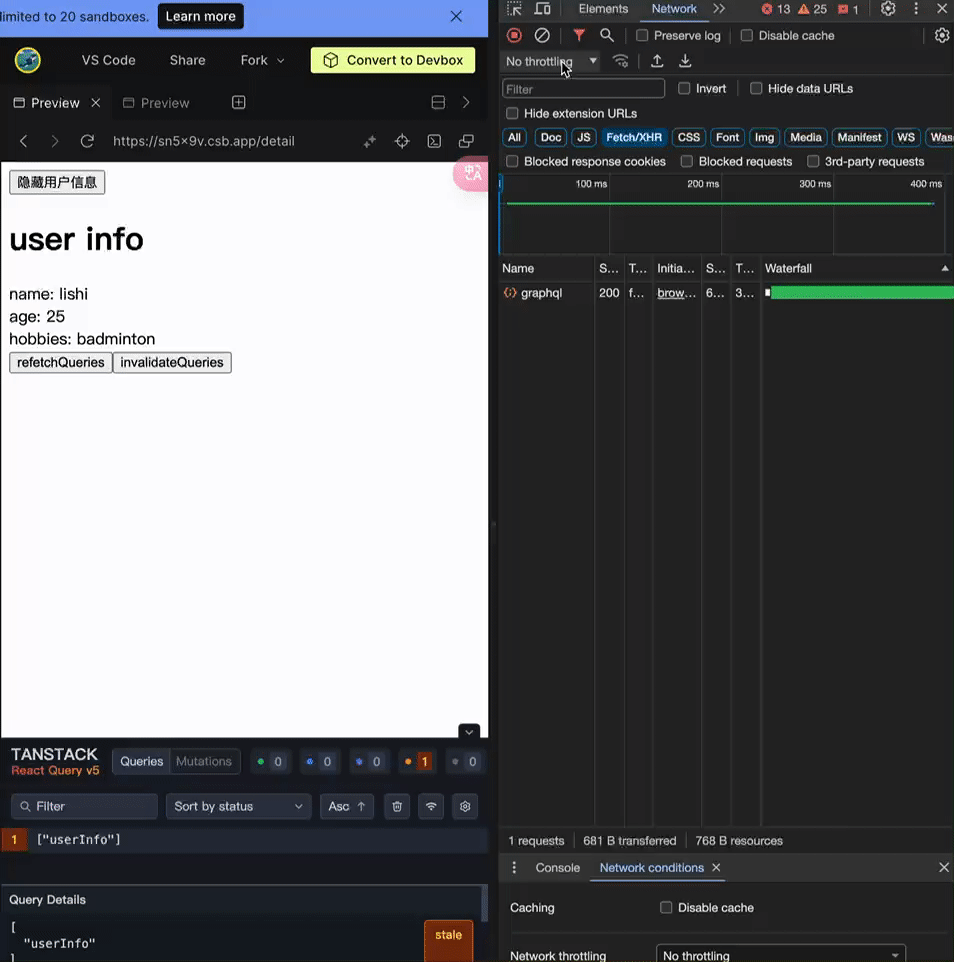Select the Queries tab
Viewport: 954px width, 962px height.
[x=142, y=761]
